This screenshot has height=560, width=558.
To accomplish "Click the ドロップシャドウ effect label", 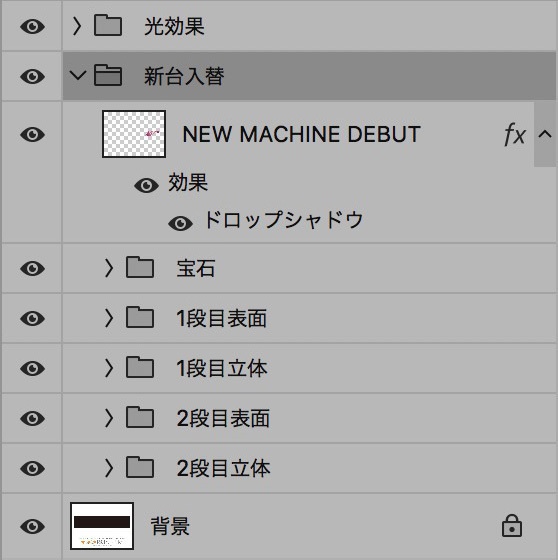I will [283, 220].
